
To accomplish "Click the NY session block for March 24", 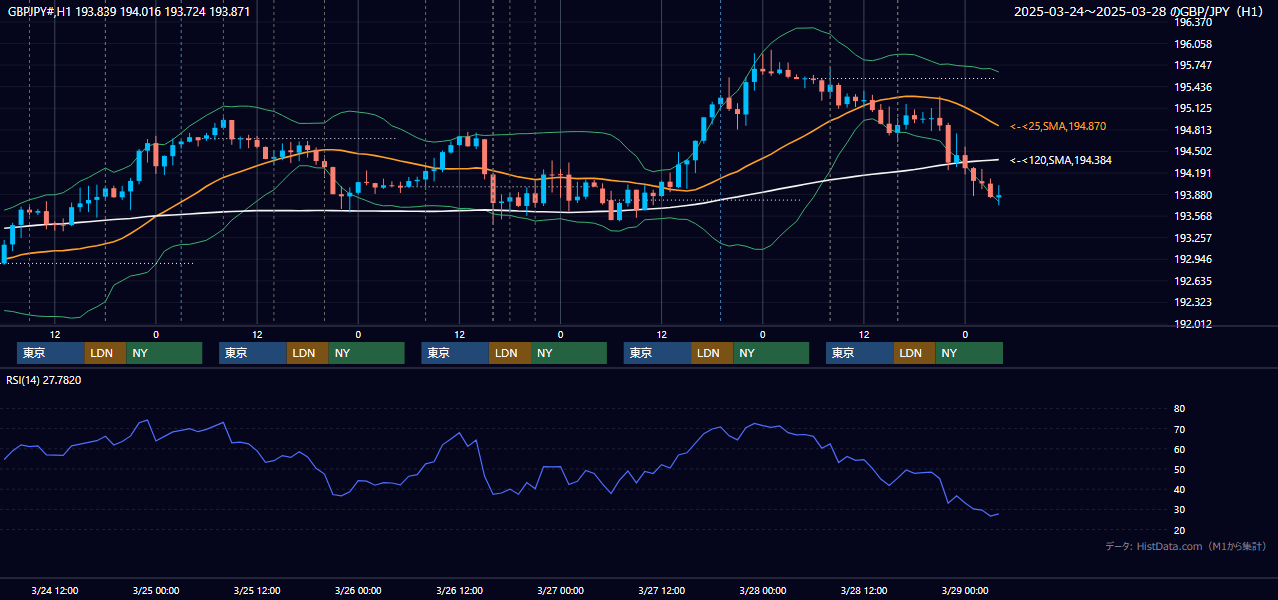I will click(164, 353).
